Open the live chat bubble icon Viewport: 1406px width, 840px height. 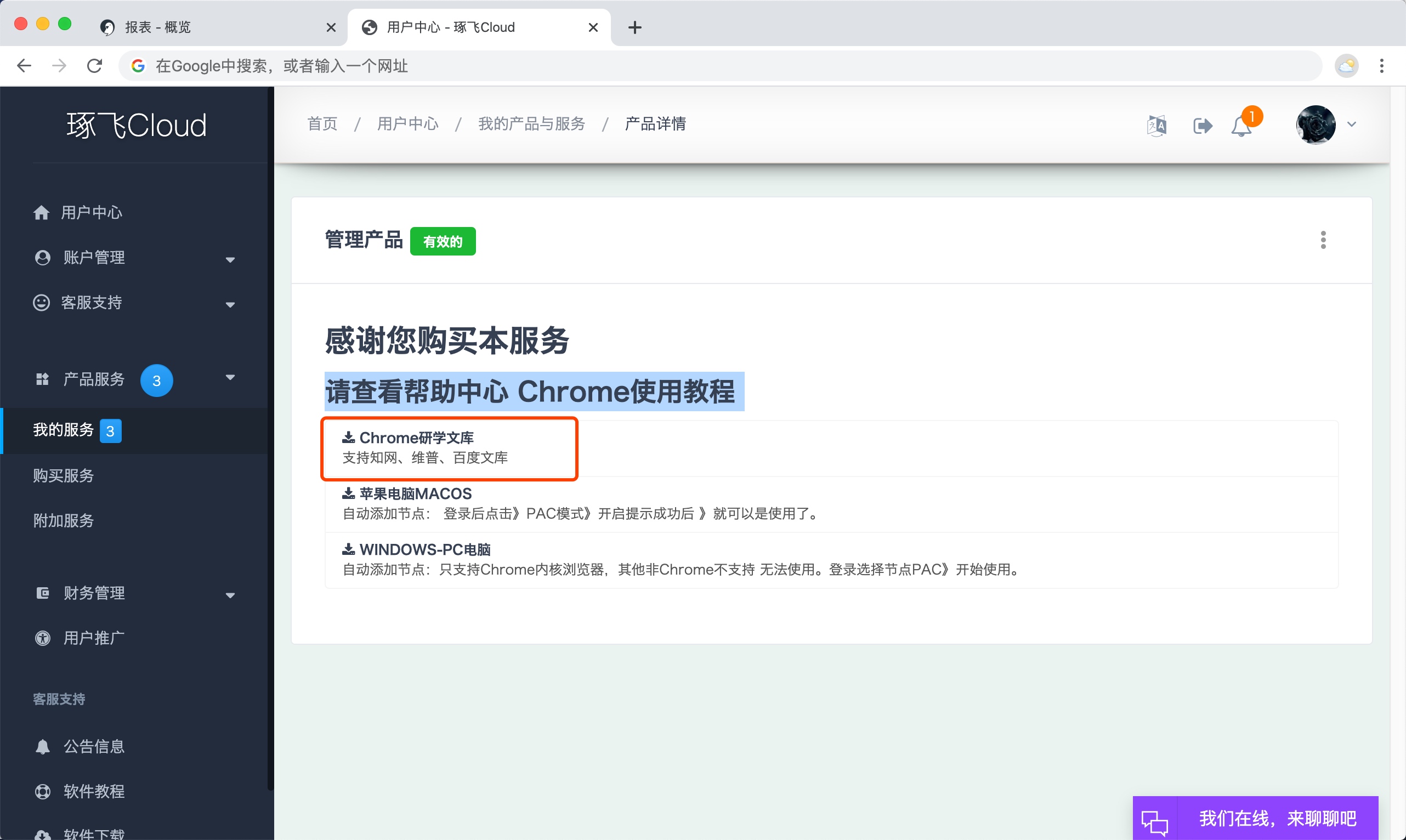click(1155, 820)
